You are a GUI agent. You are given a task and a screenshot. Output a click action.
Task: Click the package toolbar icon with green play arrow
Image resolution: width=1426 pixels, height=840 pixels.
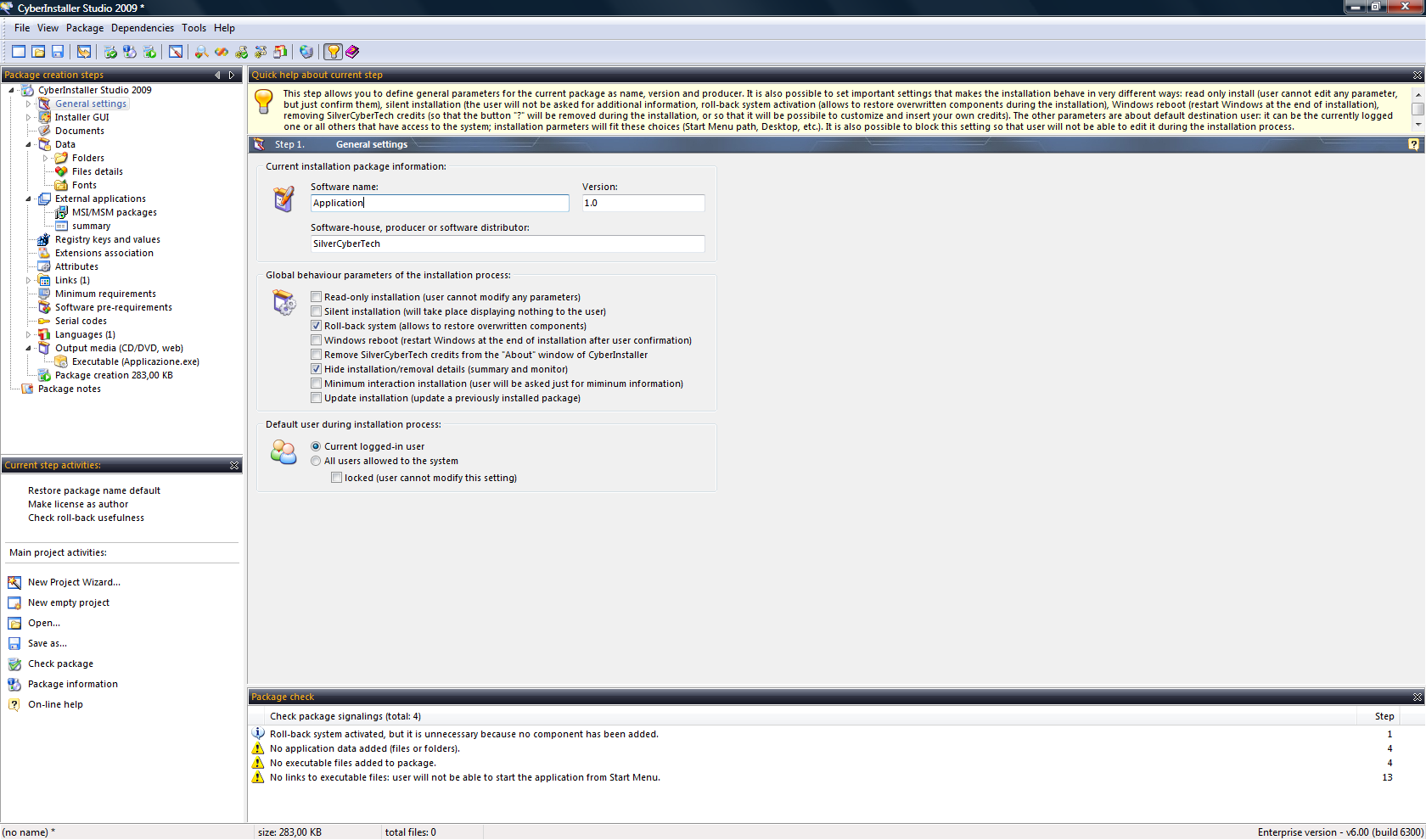(149, 52)
